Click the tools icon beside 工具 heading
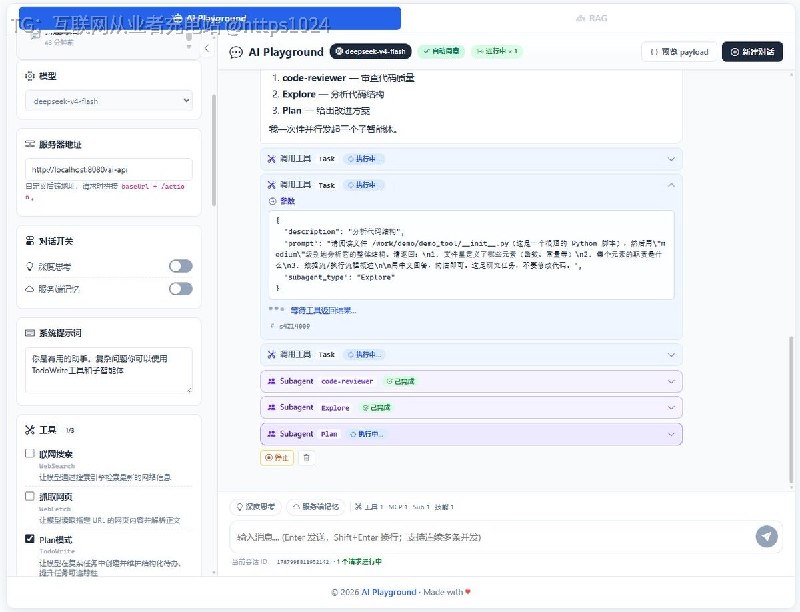The width and height of the screenshot is (800, 612). (30, 430)
